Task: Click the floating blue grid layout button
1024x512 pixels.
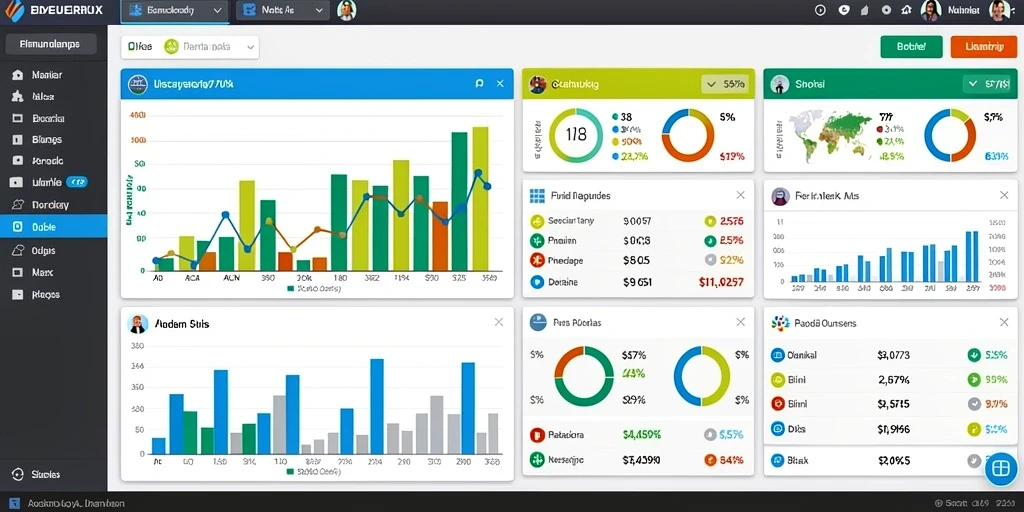Action: click(1000, 468)
